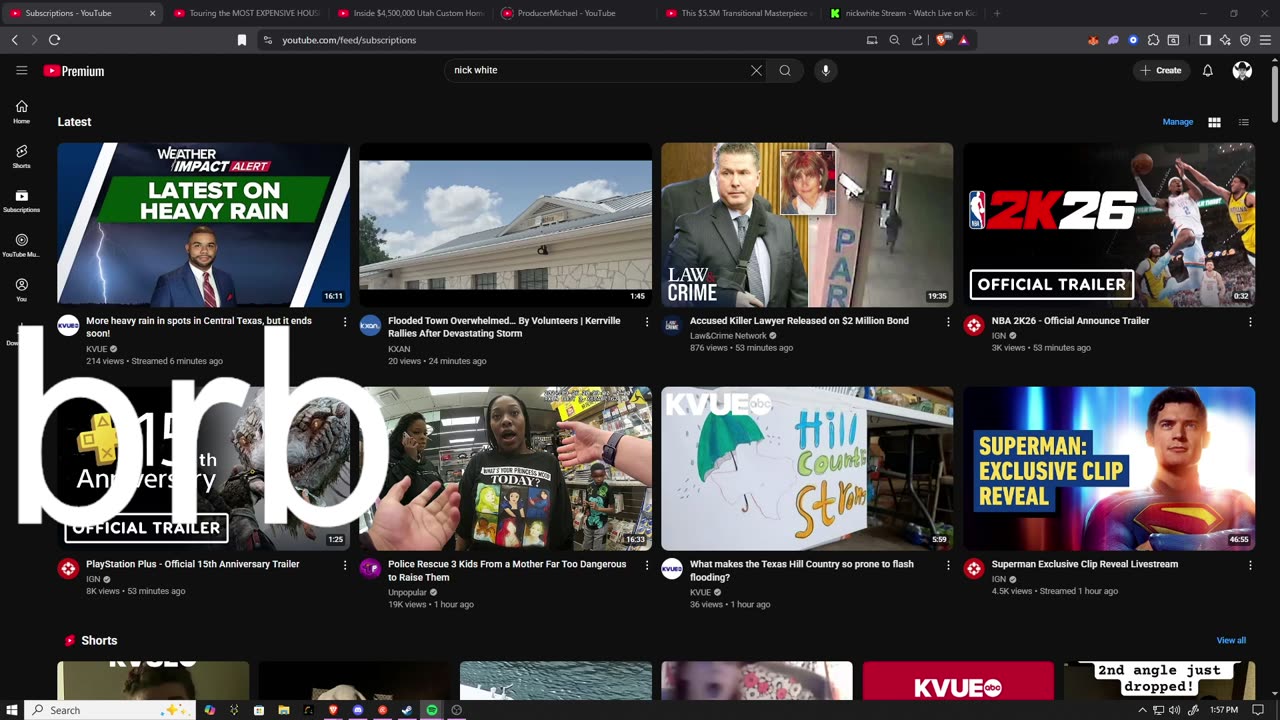
Task: Toggle the browser sidebar panel
Action: tap(1205, 40)
